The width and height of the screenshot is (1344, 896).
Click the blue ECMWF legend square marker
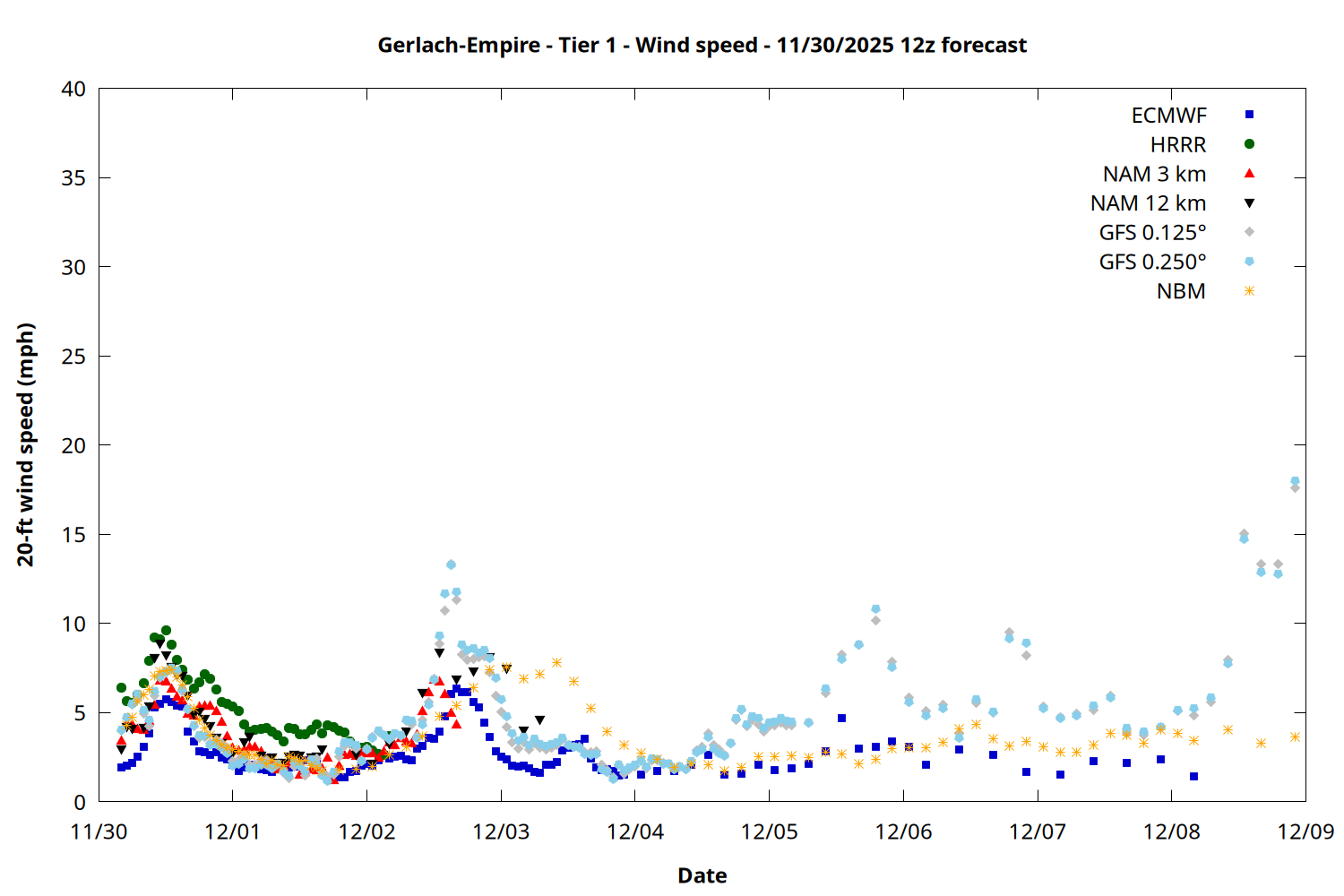point(1249,115)
